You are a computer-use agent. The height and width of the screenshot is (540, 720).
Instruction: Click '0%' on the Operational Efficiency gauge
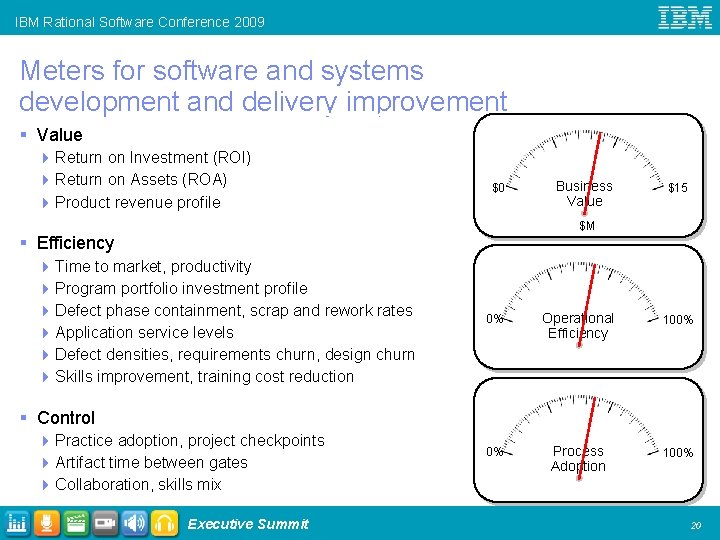495,319
